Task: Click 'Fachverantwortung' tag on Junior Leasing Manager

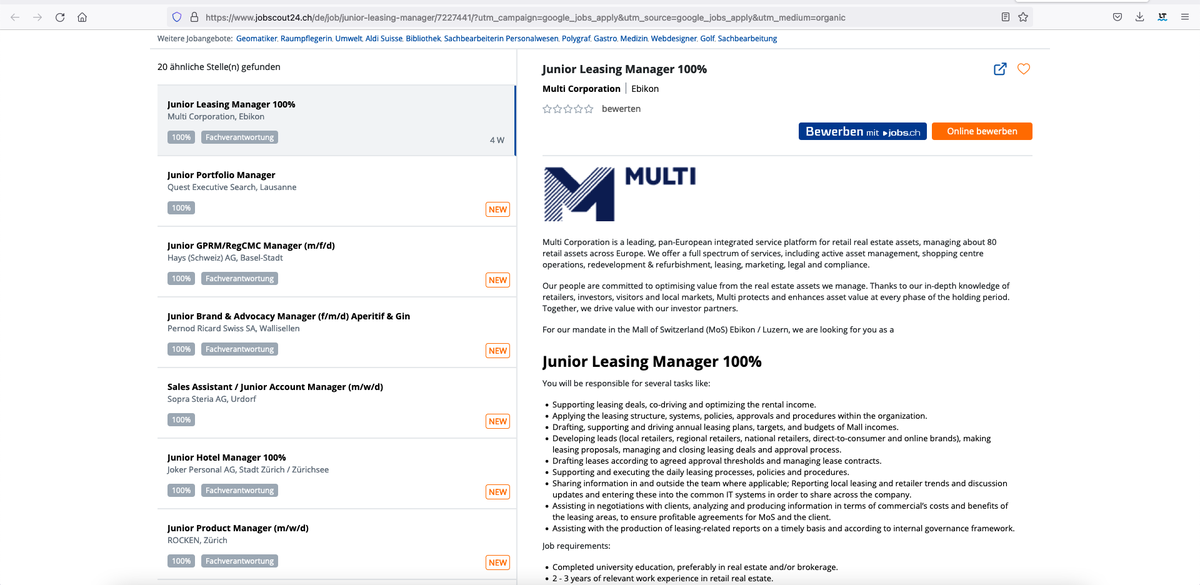Action: pos(239,137)
